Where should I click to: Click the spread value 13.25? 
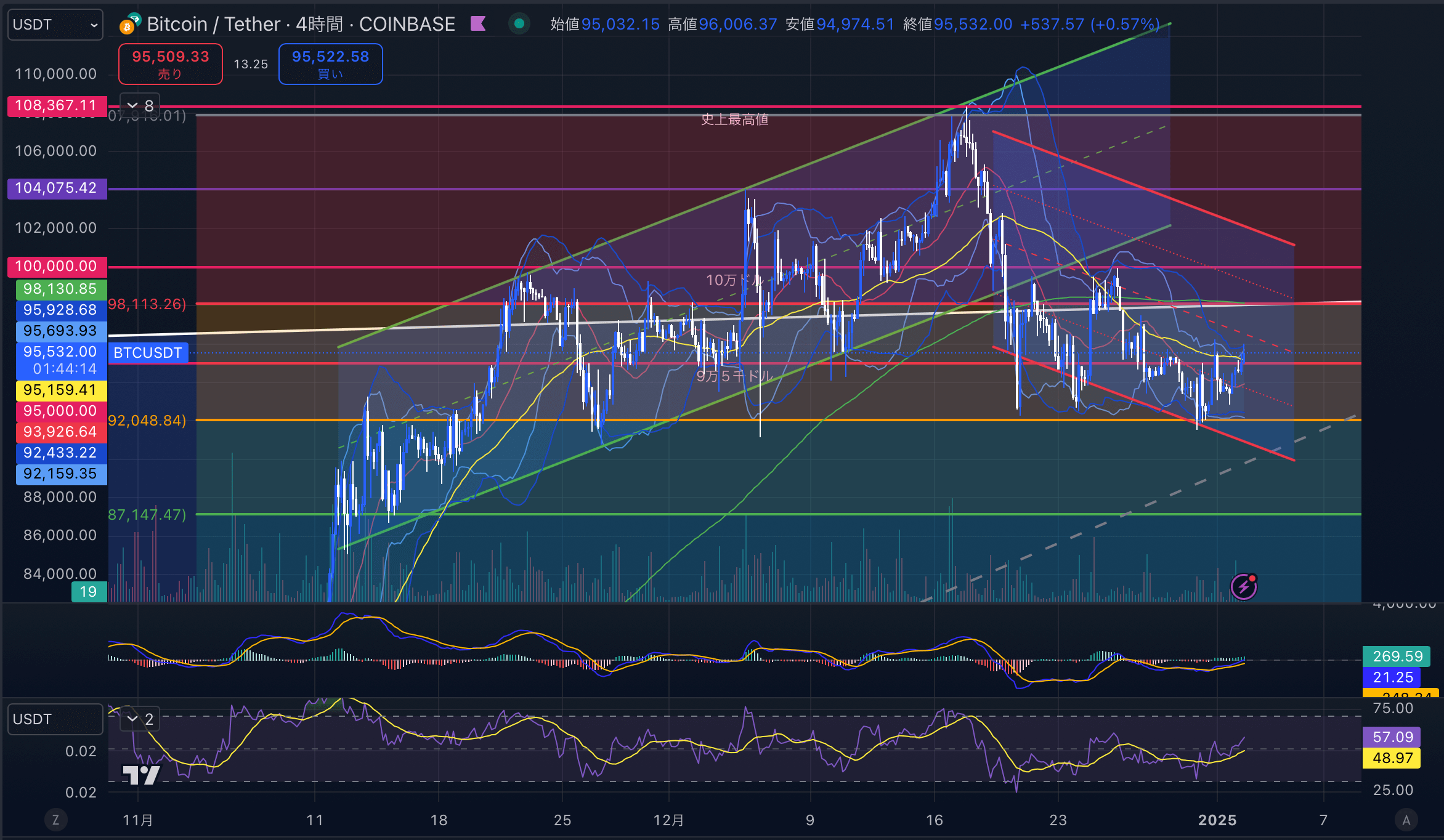tap(251, 64)
